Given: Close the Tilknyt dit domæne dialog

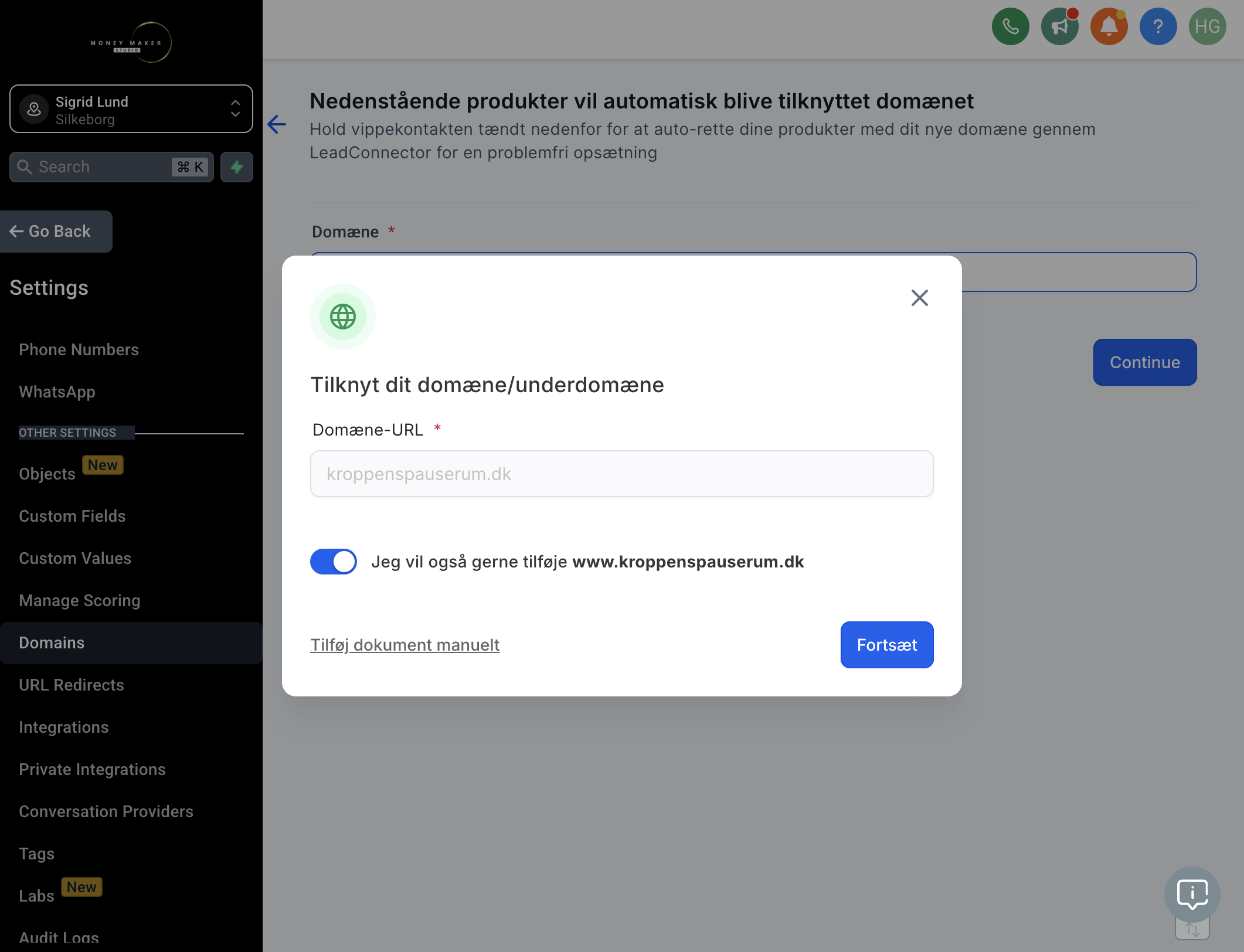Looking at the screenshot, I should (x=919, y=298).
